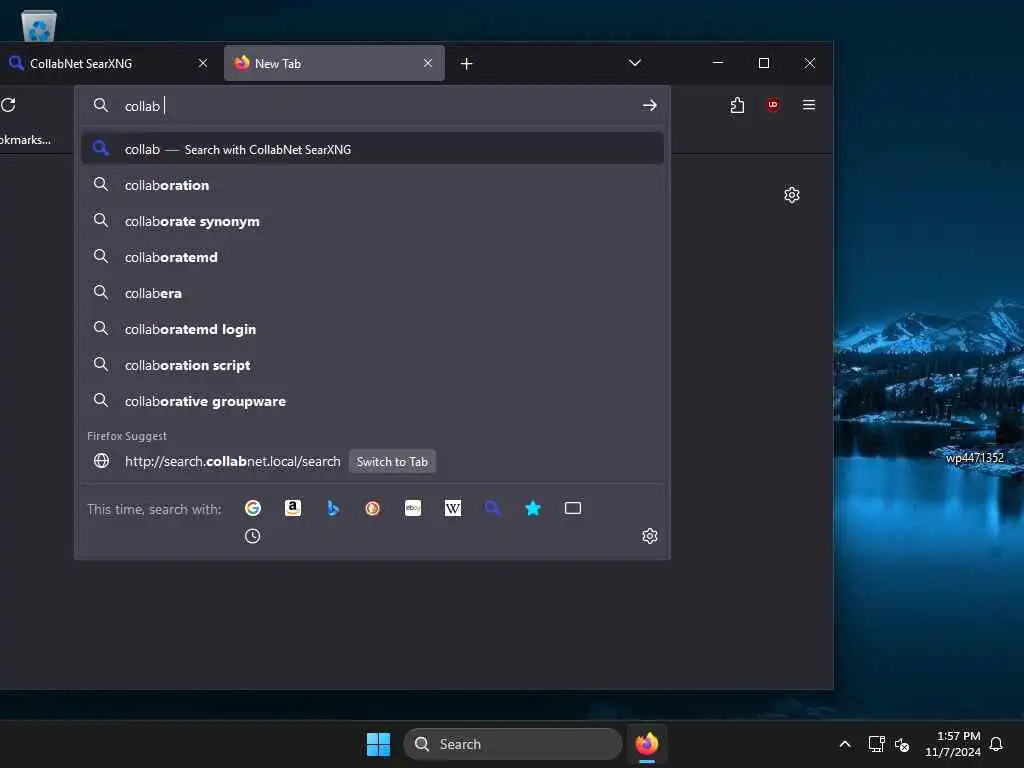
Task: Click the Switch to Tab button
Action: click(392, 462)
